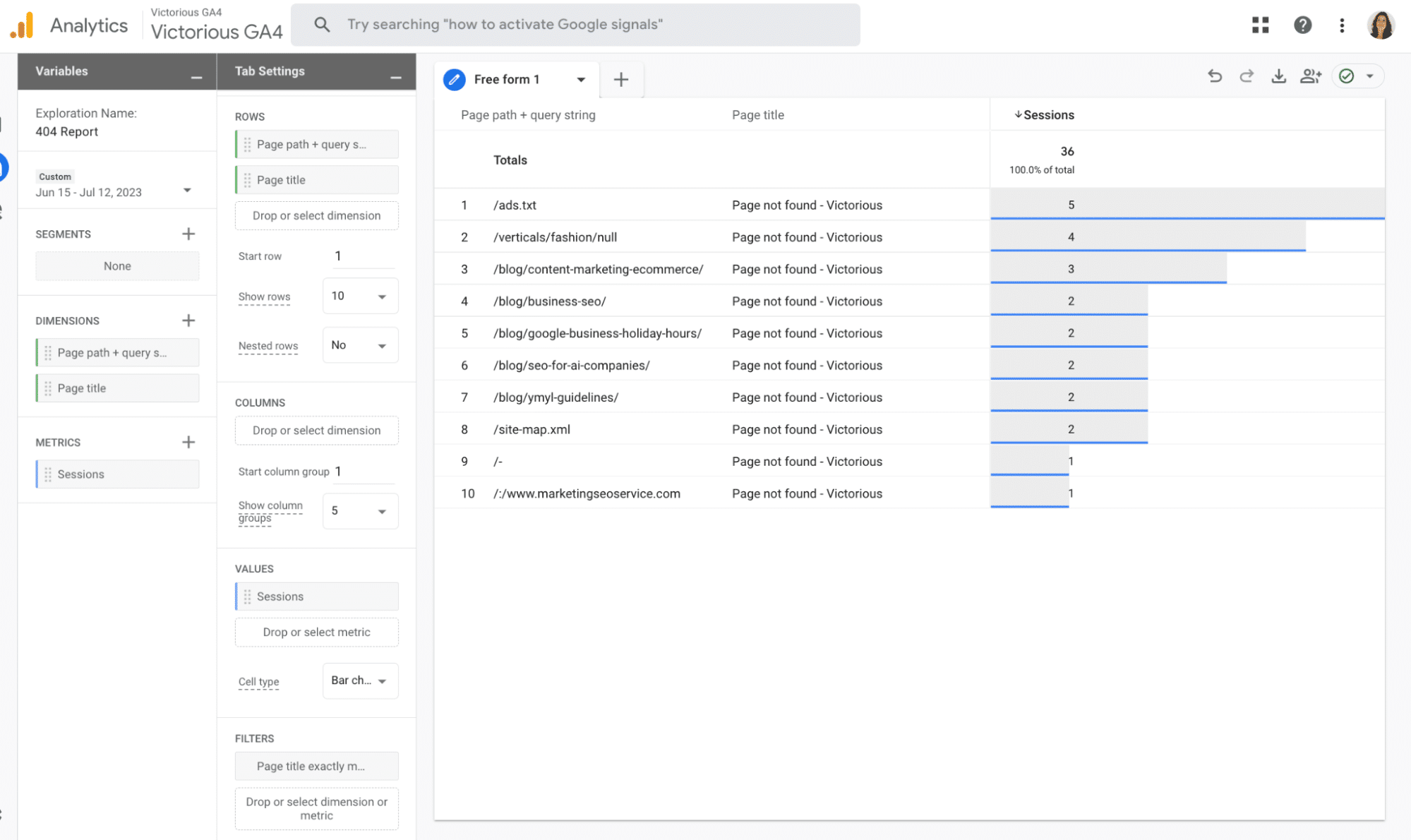The height and width of the screenshot is (840, 1411).
Task: Click the Sessions bar for /verticals/fashion/null
Action: [1148, 237]
